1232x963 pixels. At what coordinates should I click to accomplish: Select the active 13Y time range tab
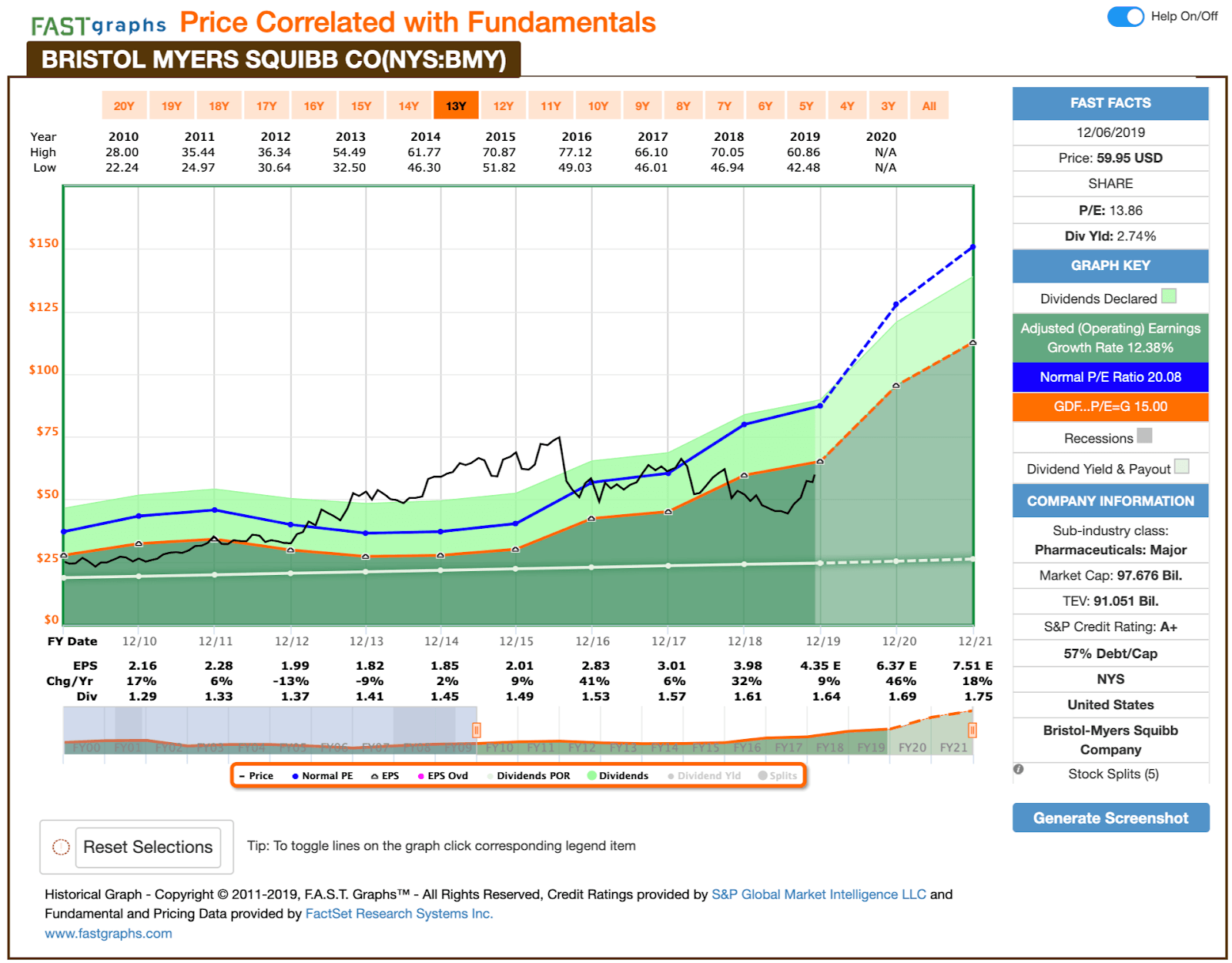456,106
